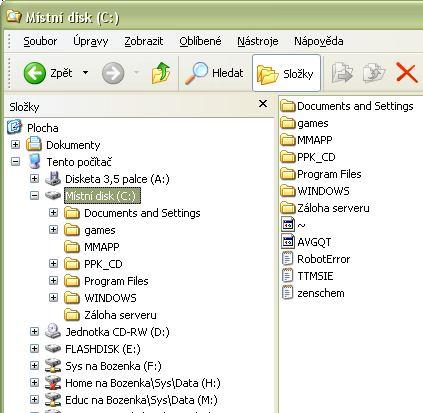Image resolution: width=423 pixels, height=413 pixels.
Task: Select the AVGQT file
Action: [x=306, y=242]
